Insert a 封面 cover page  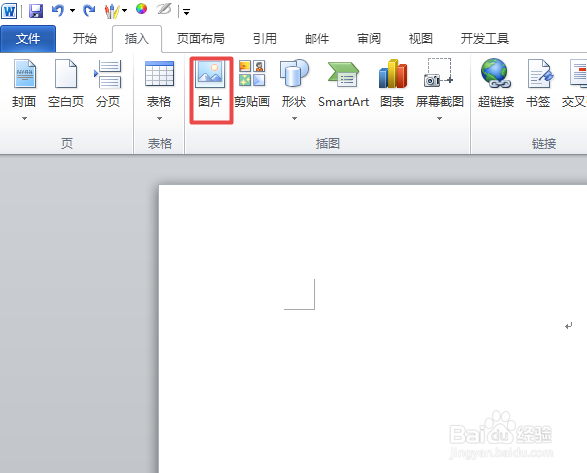click(24, 83)
